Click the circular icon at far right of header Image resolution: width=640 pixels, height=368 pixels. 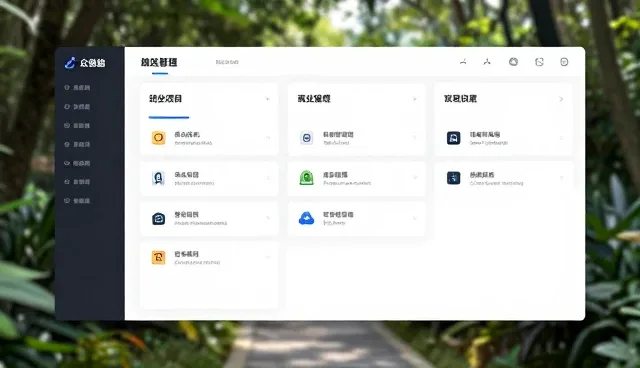pos(564,62)
